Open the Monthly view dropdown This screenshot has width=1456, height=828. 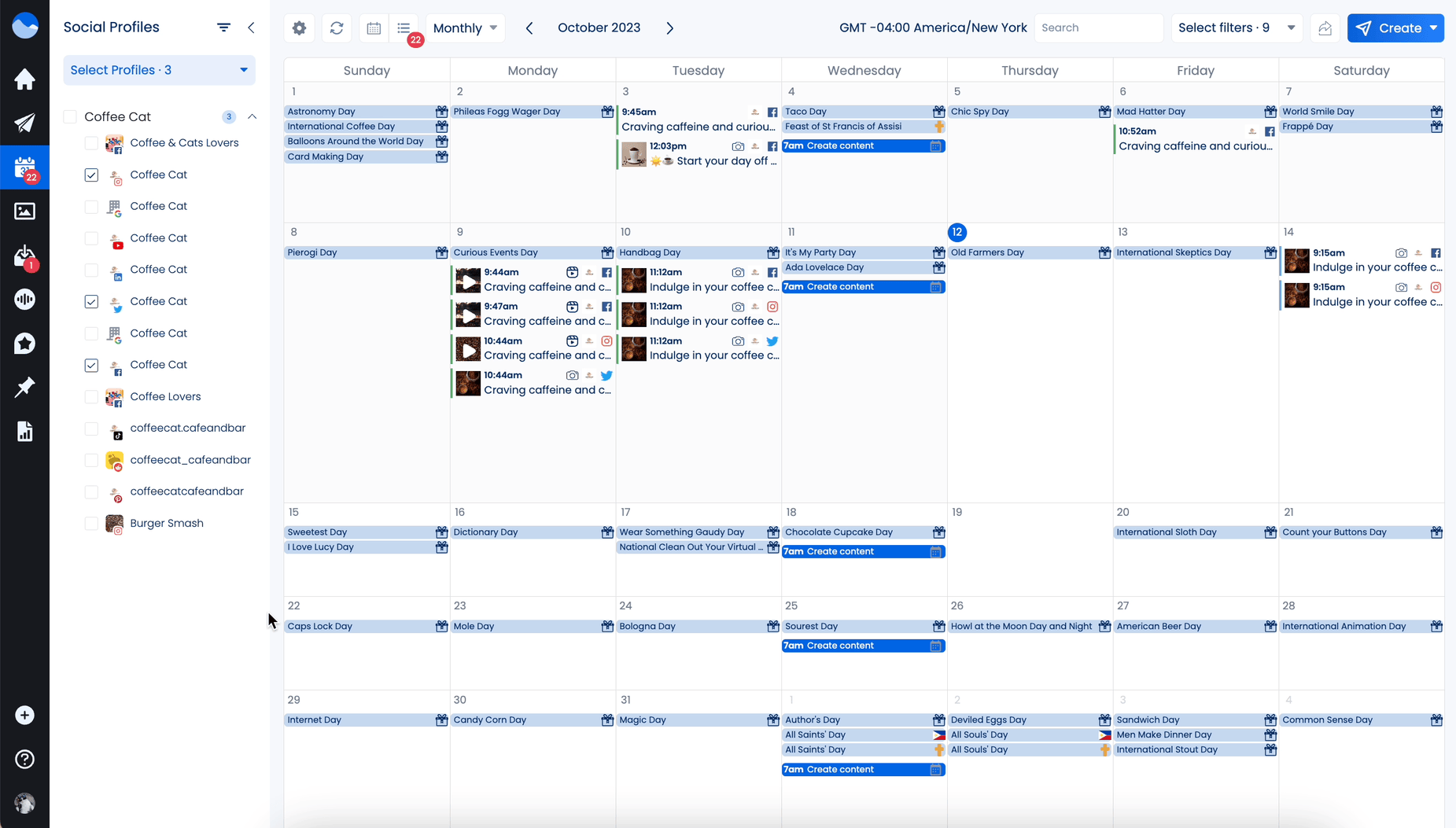point(465,28)
